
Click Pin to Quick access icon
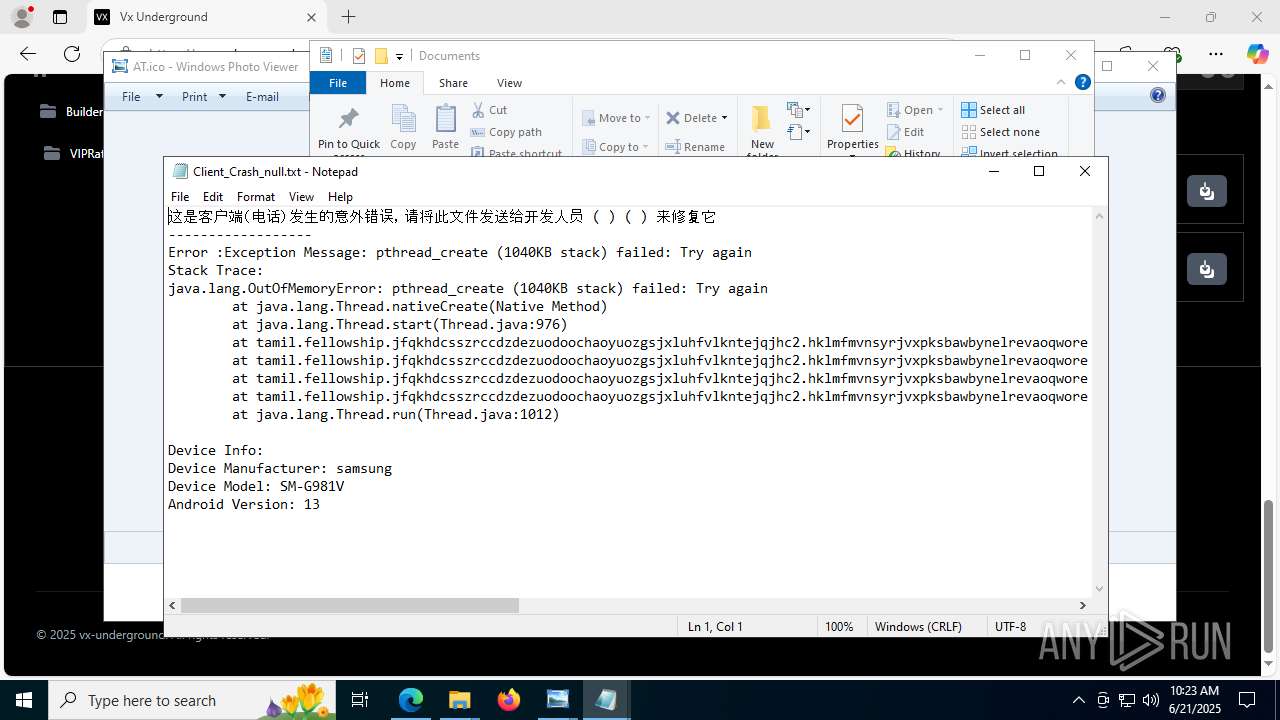point(348,119)
